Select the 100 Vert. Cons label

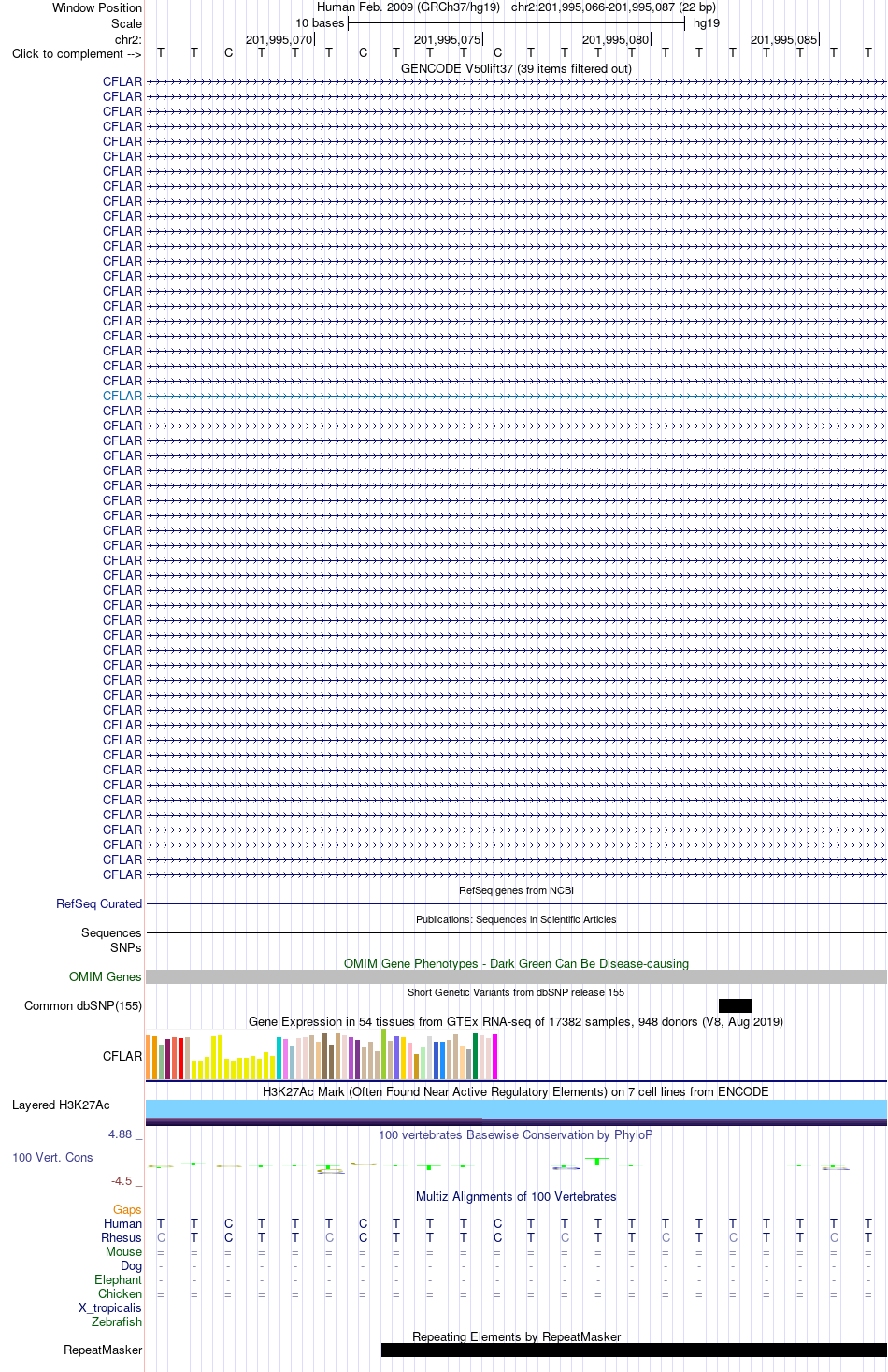52,1157
